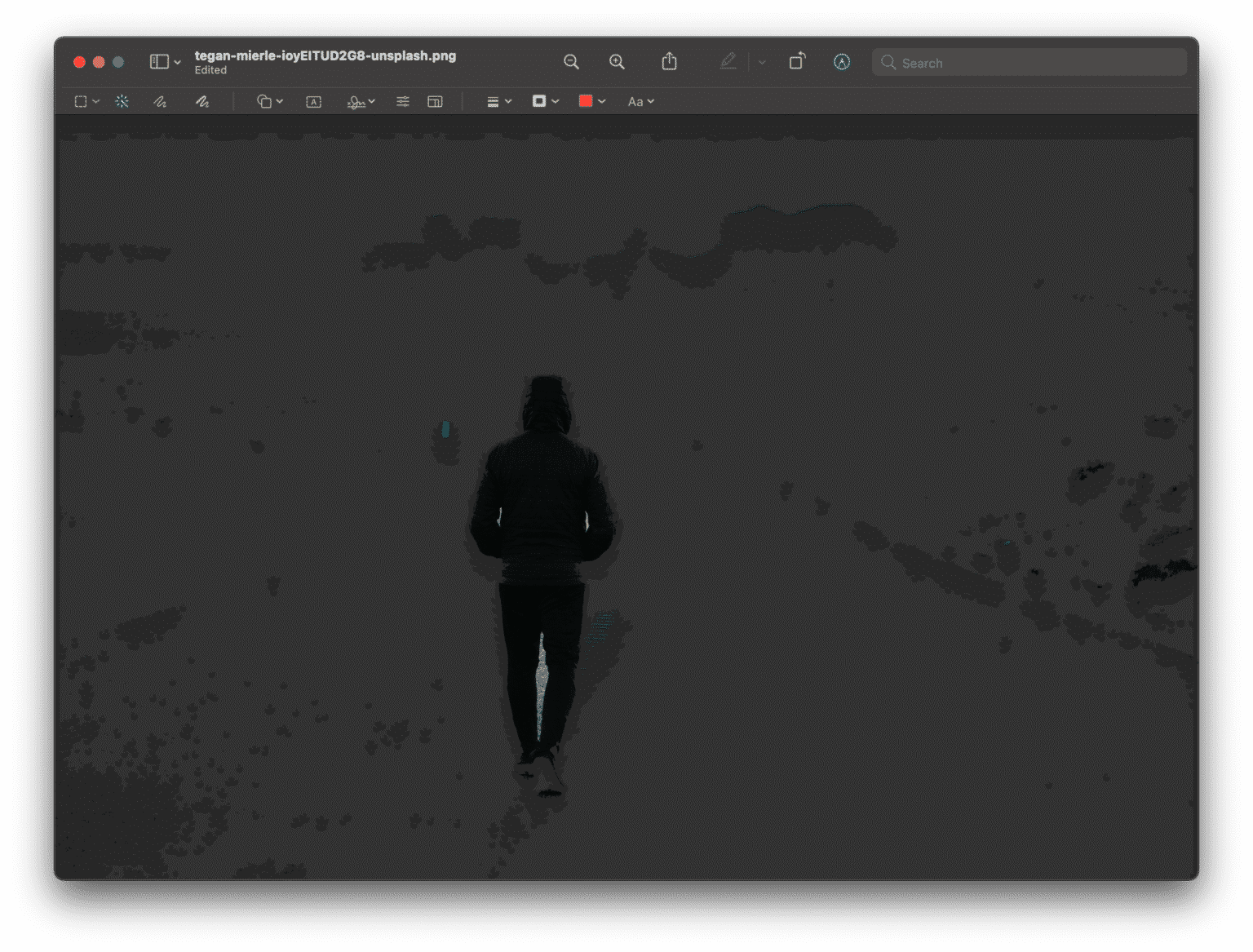
Task: Expand the Shape Style dropdown arrow
Action: pos(508,102)
